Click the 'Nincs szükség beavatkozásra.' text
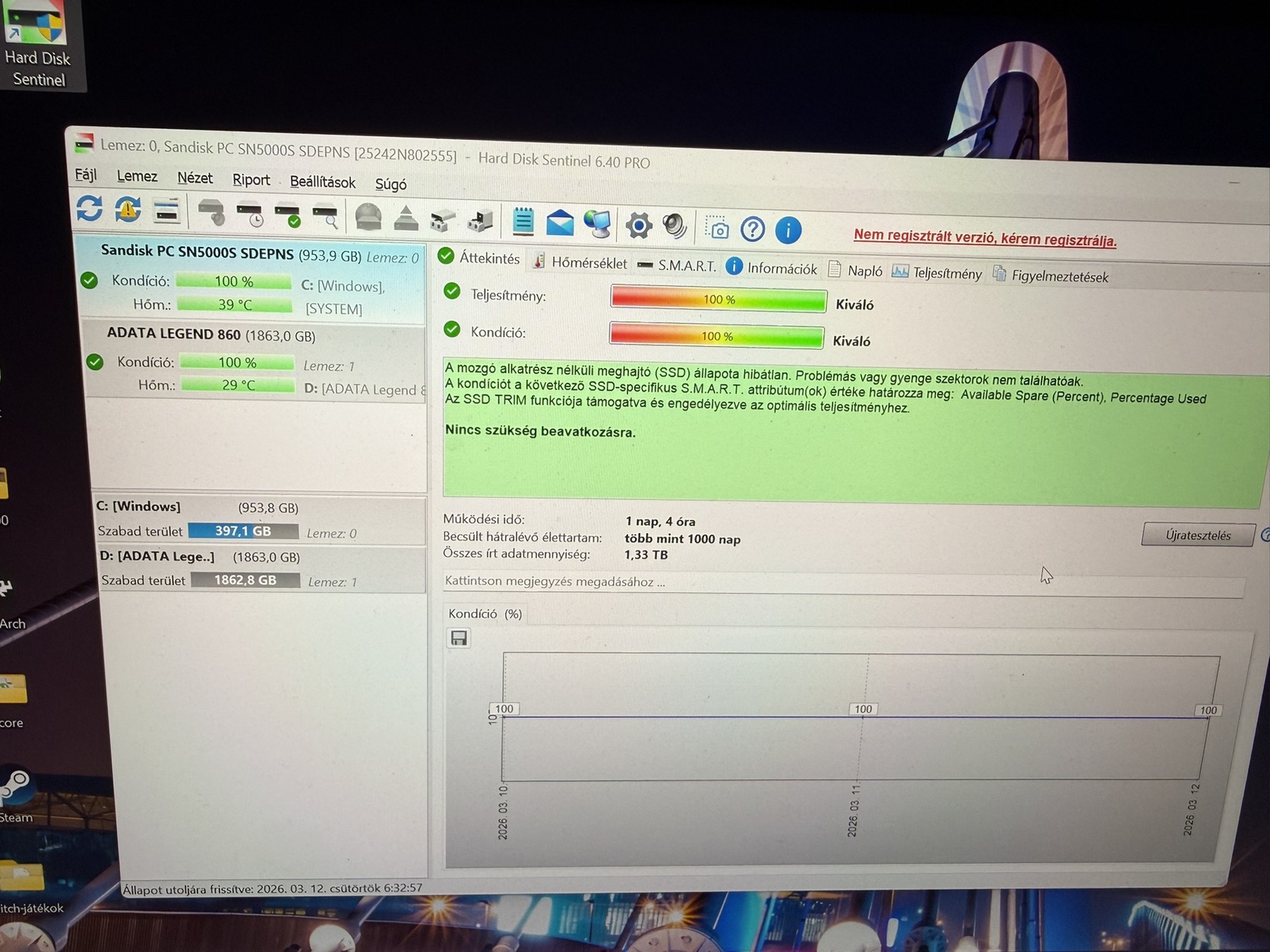This screenshot has height=952, width=1270. point(540,431)
